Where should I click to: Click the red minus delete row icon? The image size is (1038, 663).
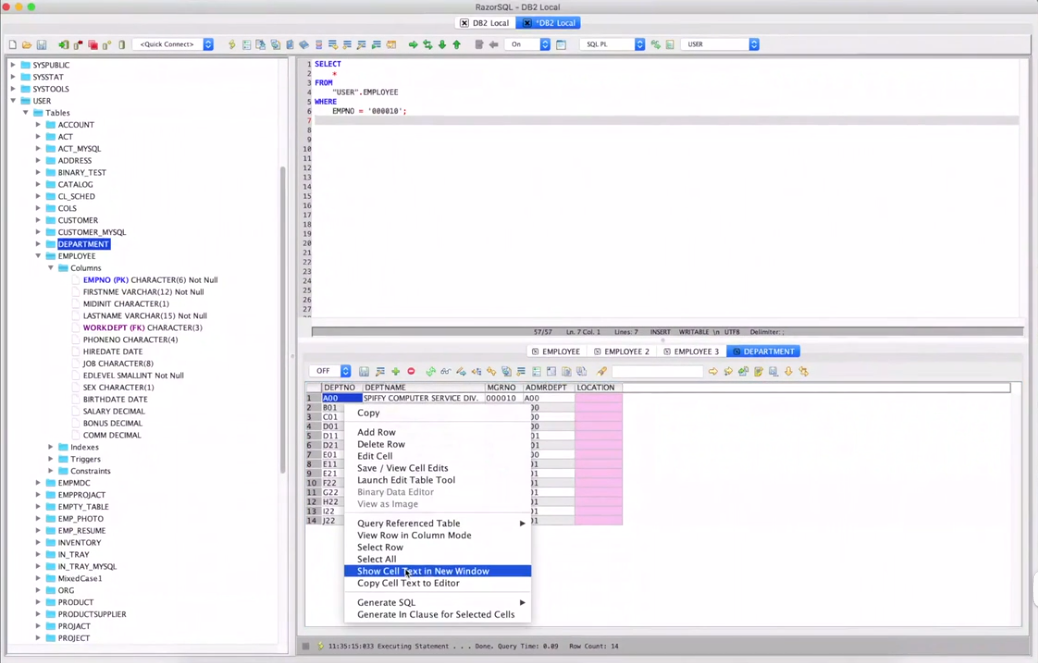pos(410,372)
